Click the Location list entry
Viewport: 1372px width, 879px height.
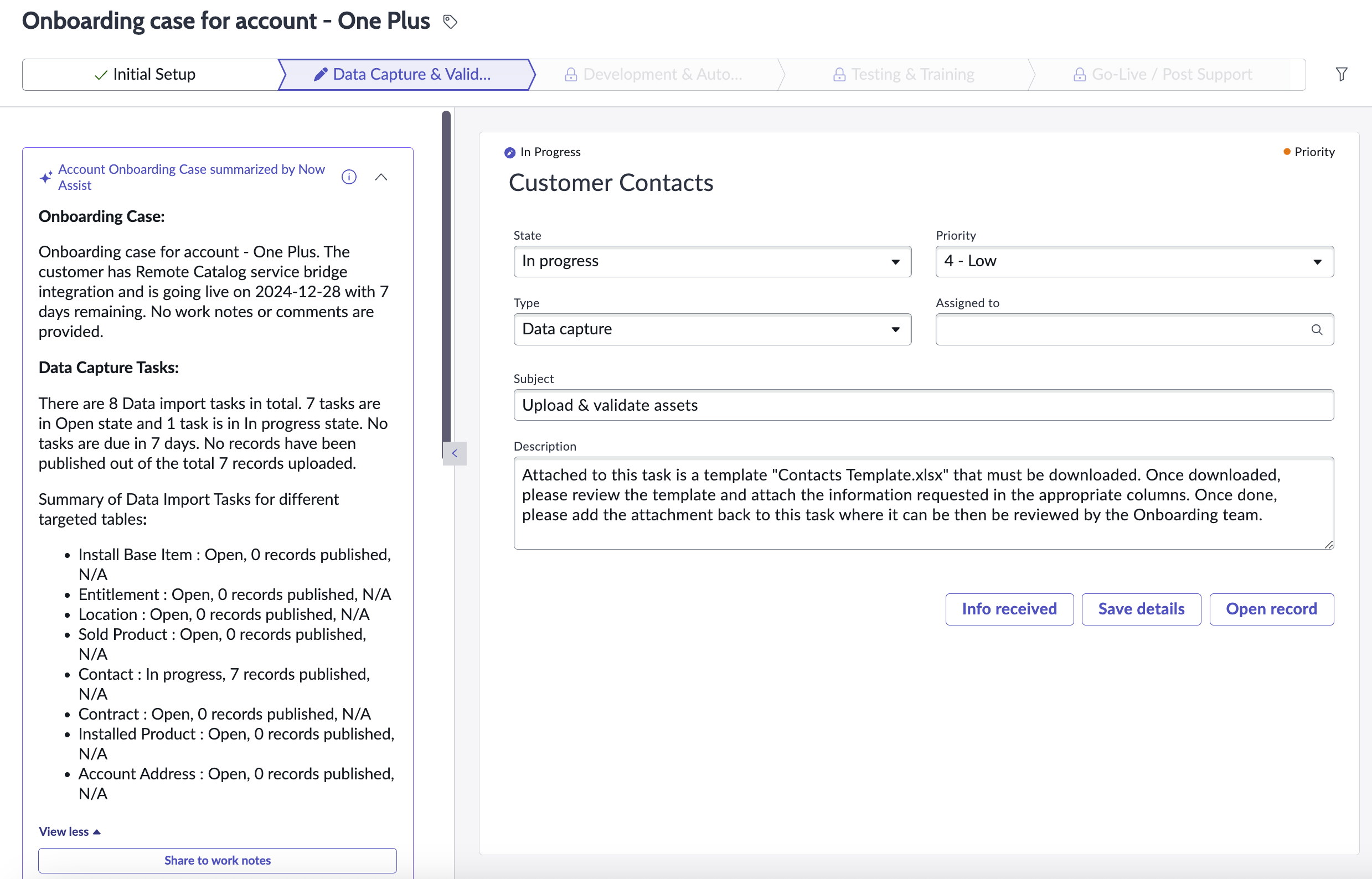224,615
